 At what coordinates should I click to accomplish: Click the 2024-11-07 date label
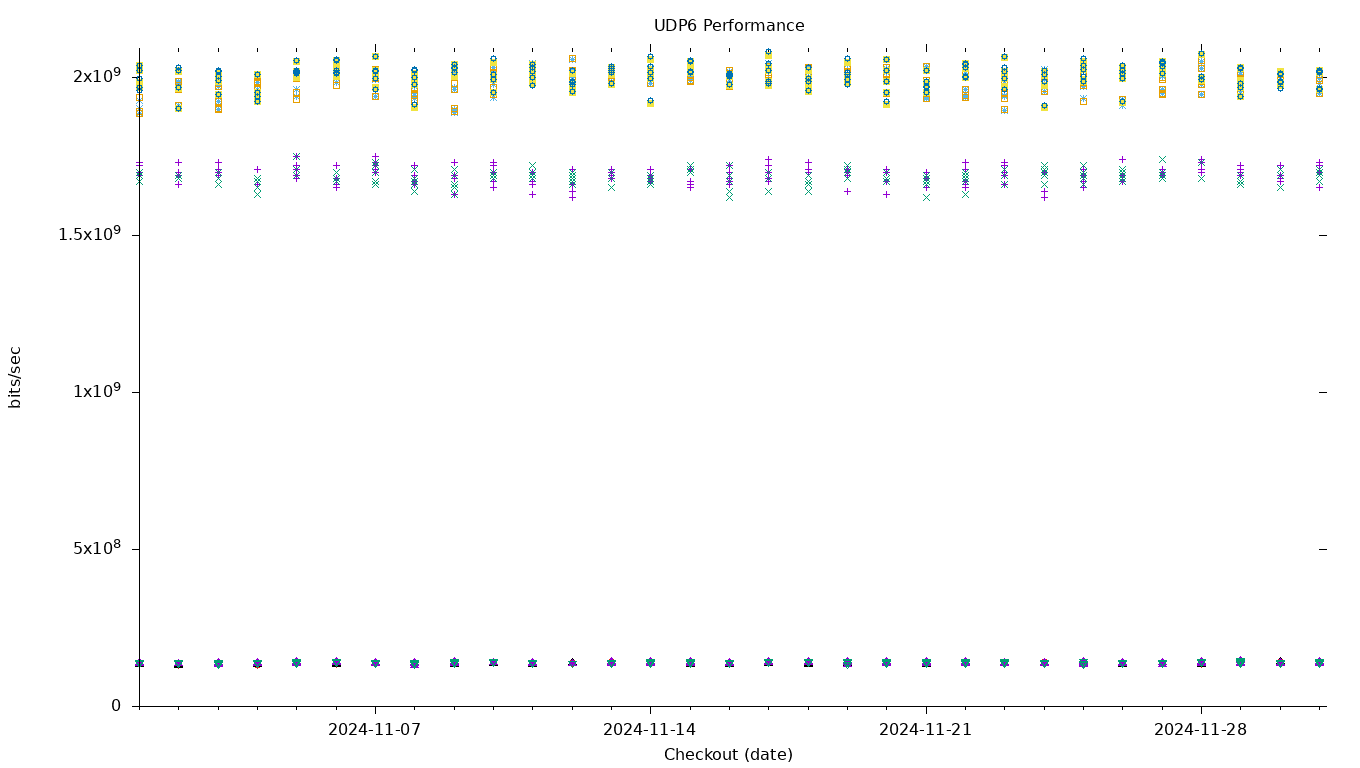coord(375,729)
